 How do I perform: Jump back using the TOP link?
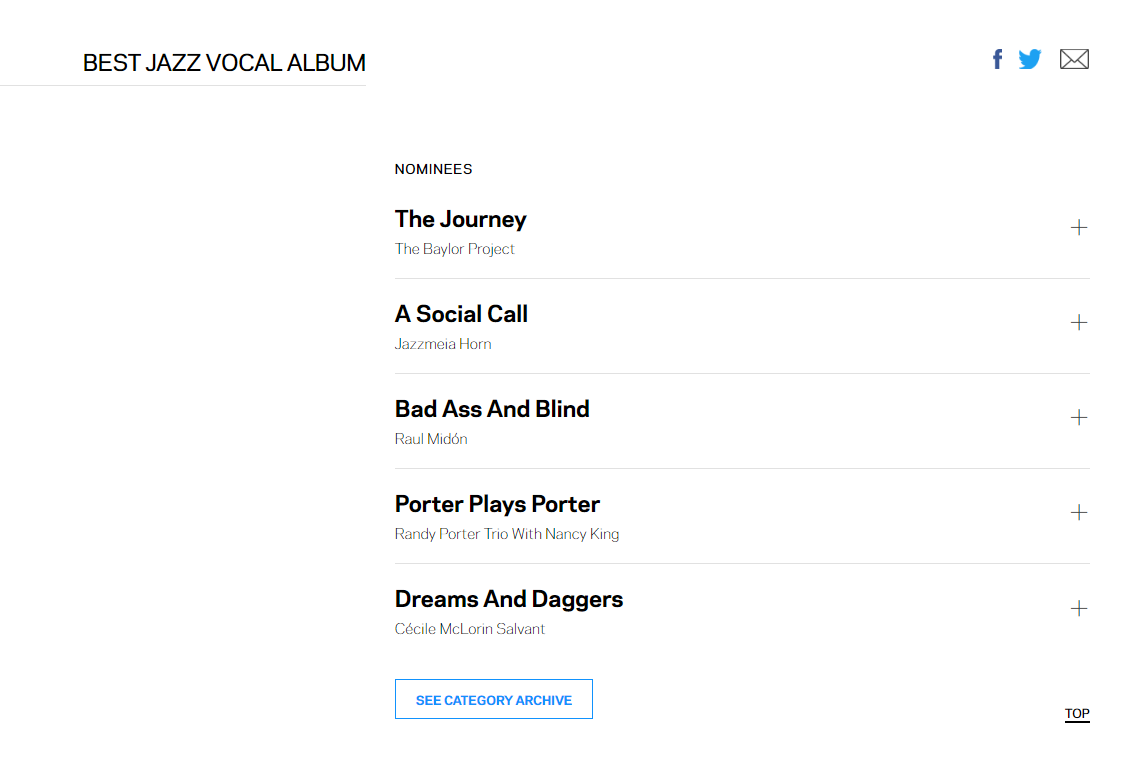(x=1077, y=714)
